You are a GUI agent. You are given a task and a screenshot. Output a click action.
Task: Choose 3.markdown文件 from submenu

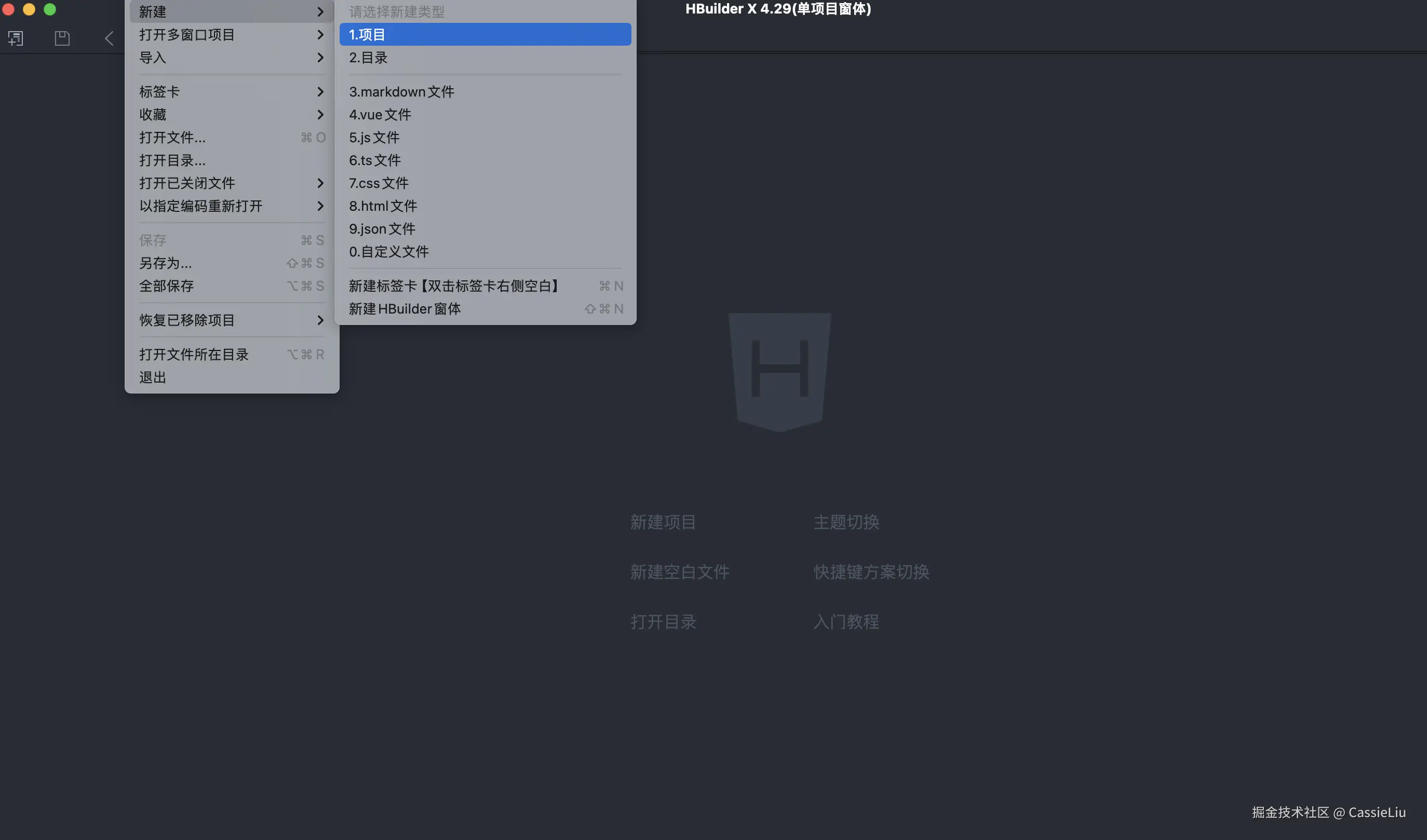click(401, 92)
